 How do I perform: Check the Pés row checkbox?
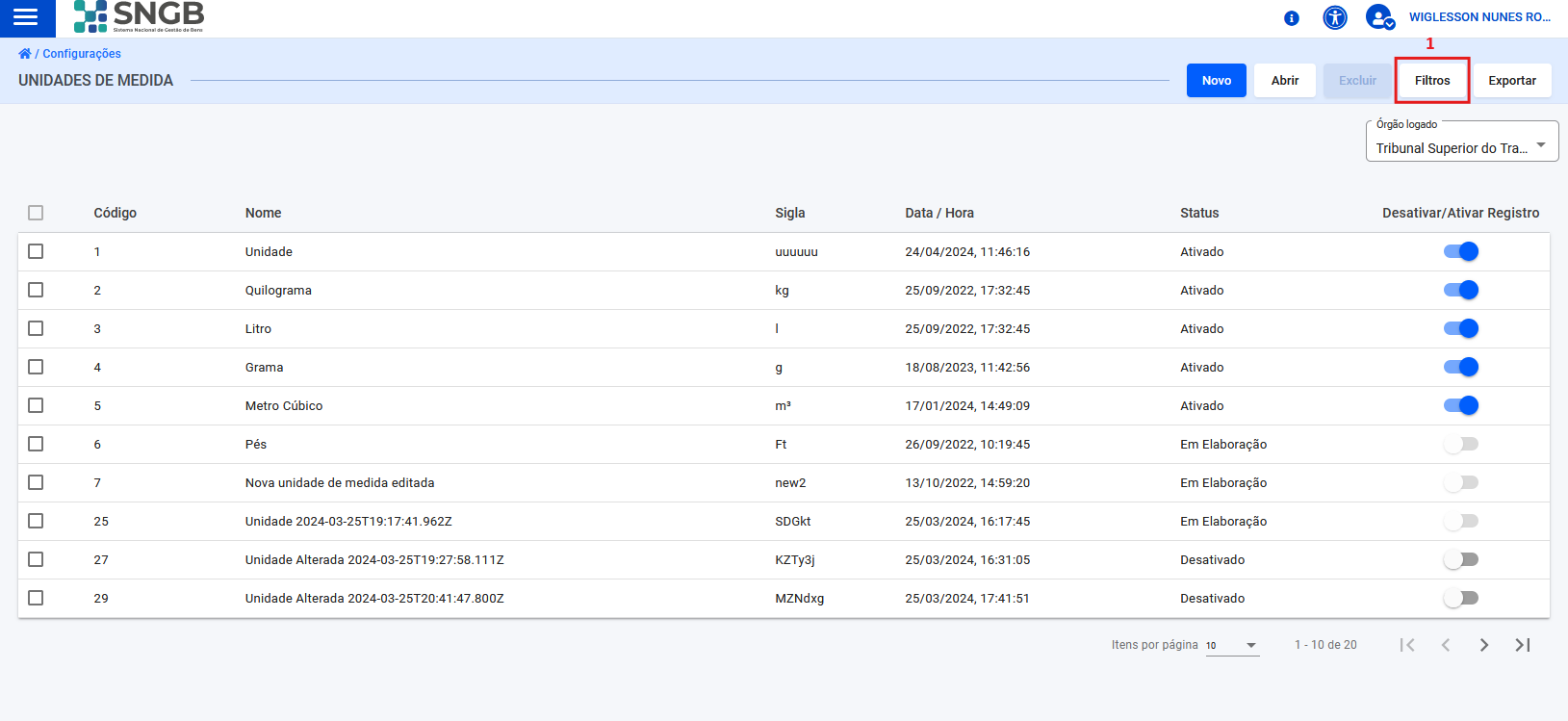click(x=36, y=444)
